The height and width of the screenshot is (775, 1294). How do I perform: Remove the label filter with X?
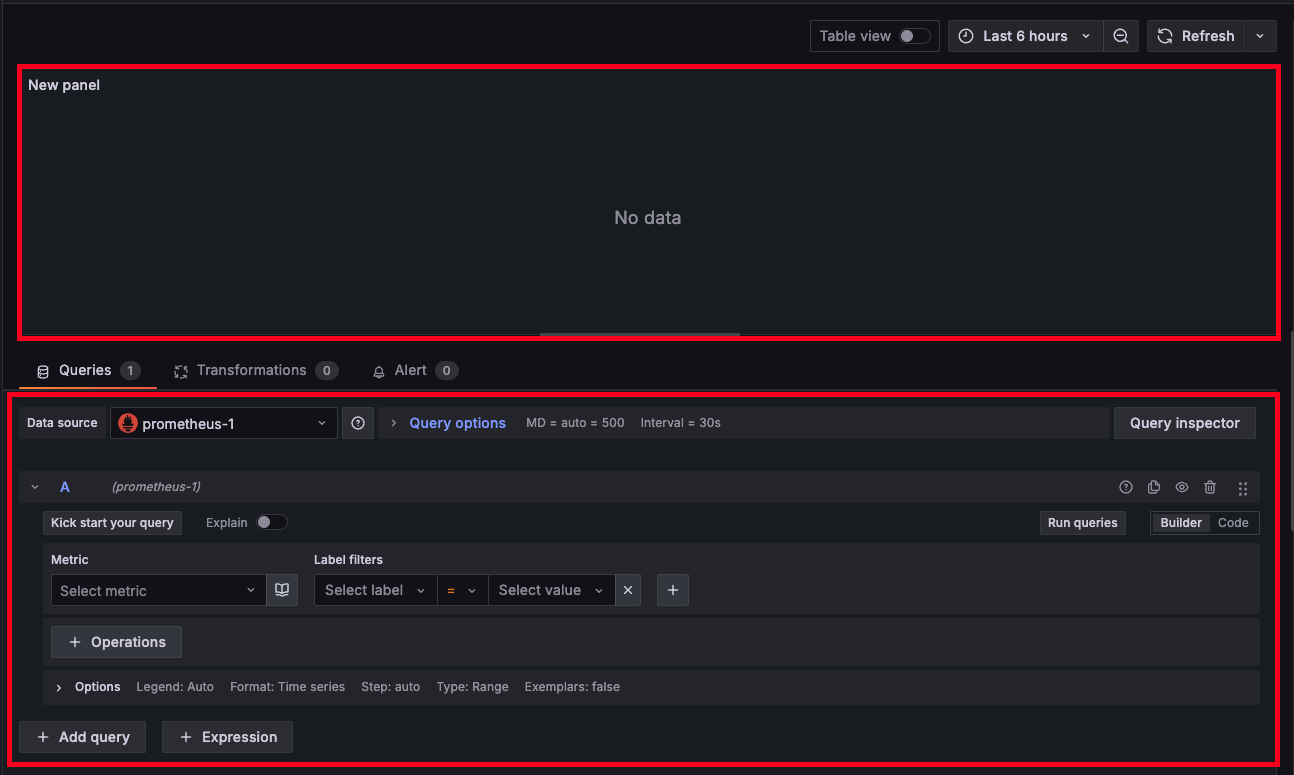point(628,590)
